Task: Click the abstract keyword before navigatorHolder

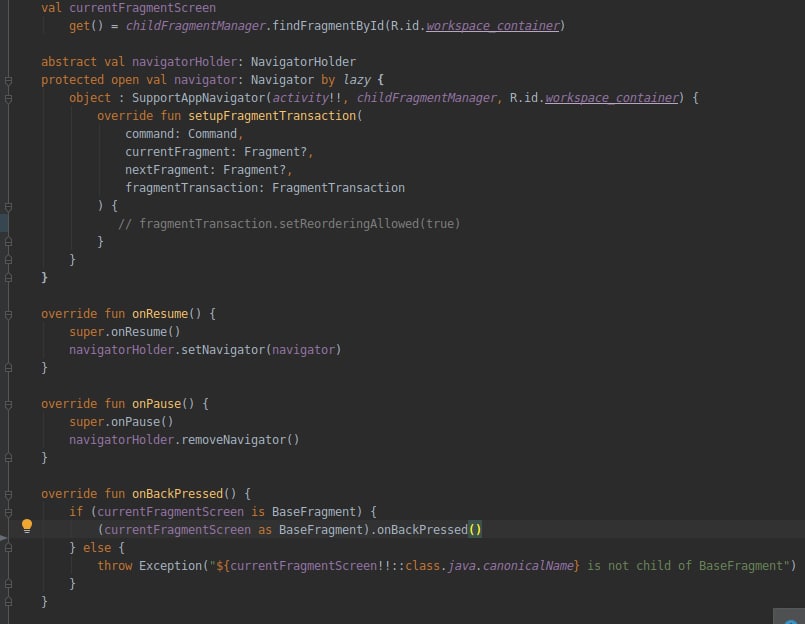Action: pos(69,62)
